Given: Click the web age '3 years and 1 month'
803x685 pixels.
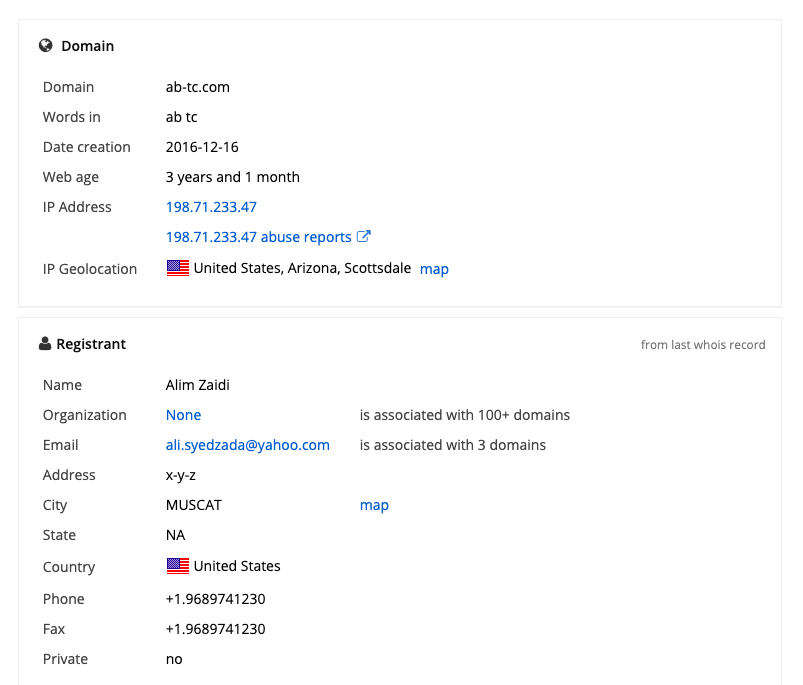Looking at the screenshot, I should (x=232, y=177).
